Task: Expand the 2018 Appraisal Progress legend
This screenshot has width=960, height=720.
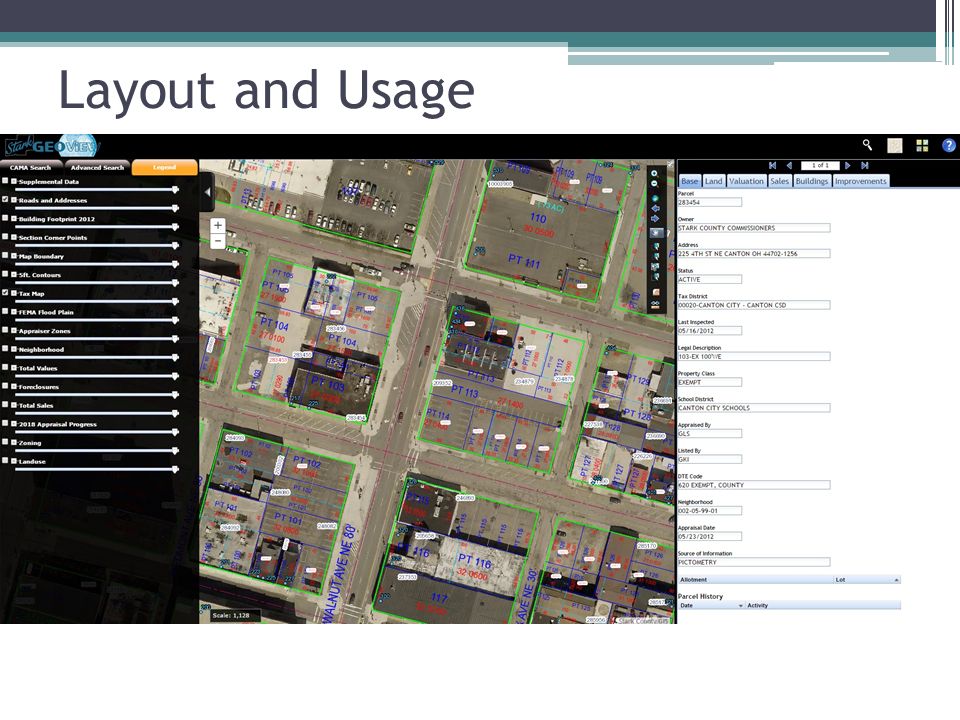Action: [x=14, y=424]
